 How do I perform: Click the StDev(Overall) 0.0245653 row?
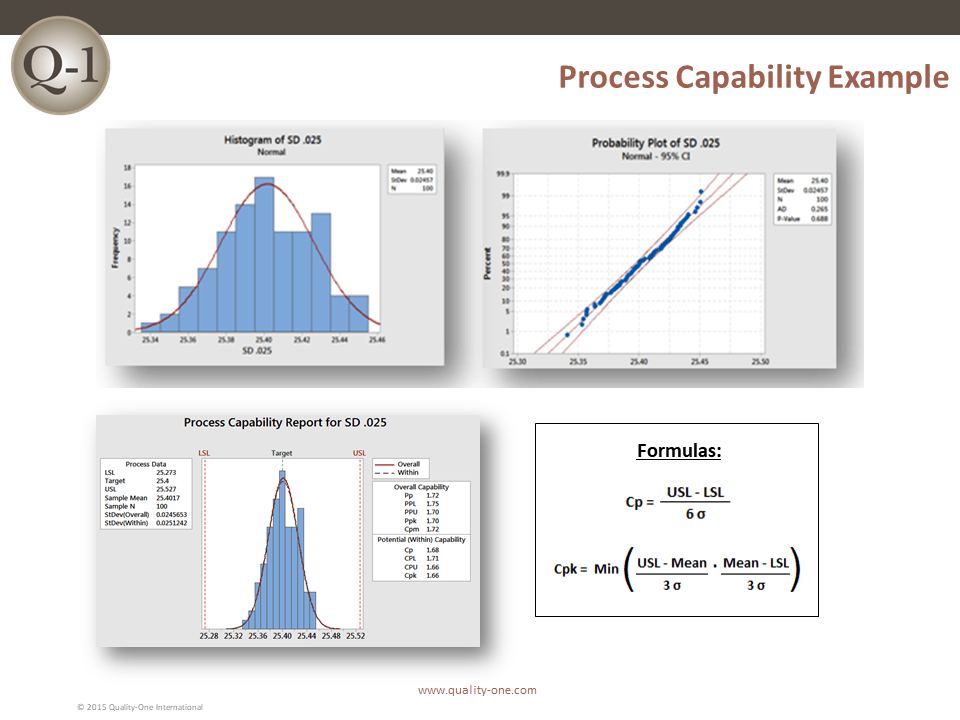coord(146,515)
